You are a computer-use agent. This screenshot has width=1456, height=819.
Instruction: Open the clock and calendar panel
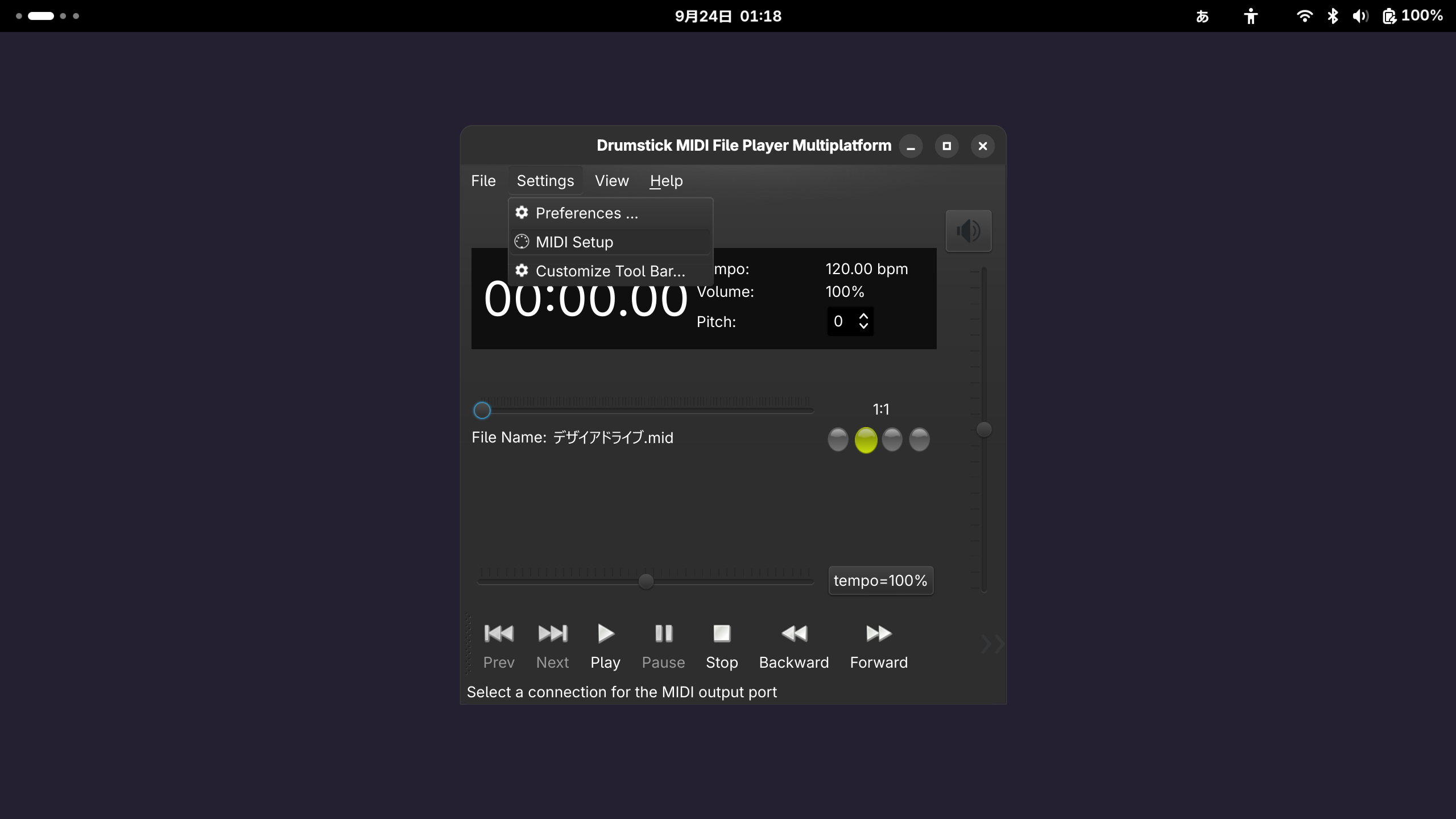(728, 16)
